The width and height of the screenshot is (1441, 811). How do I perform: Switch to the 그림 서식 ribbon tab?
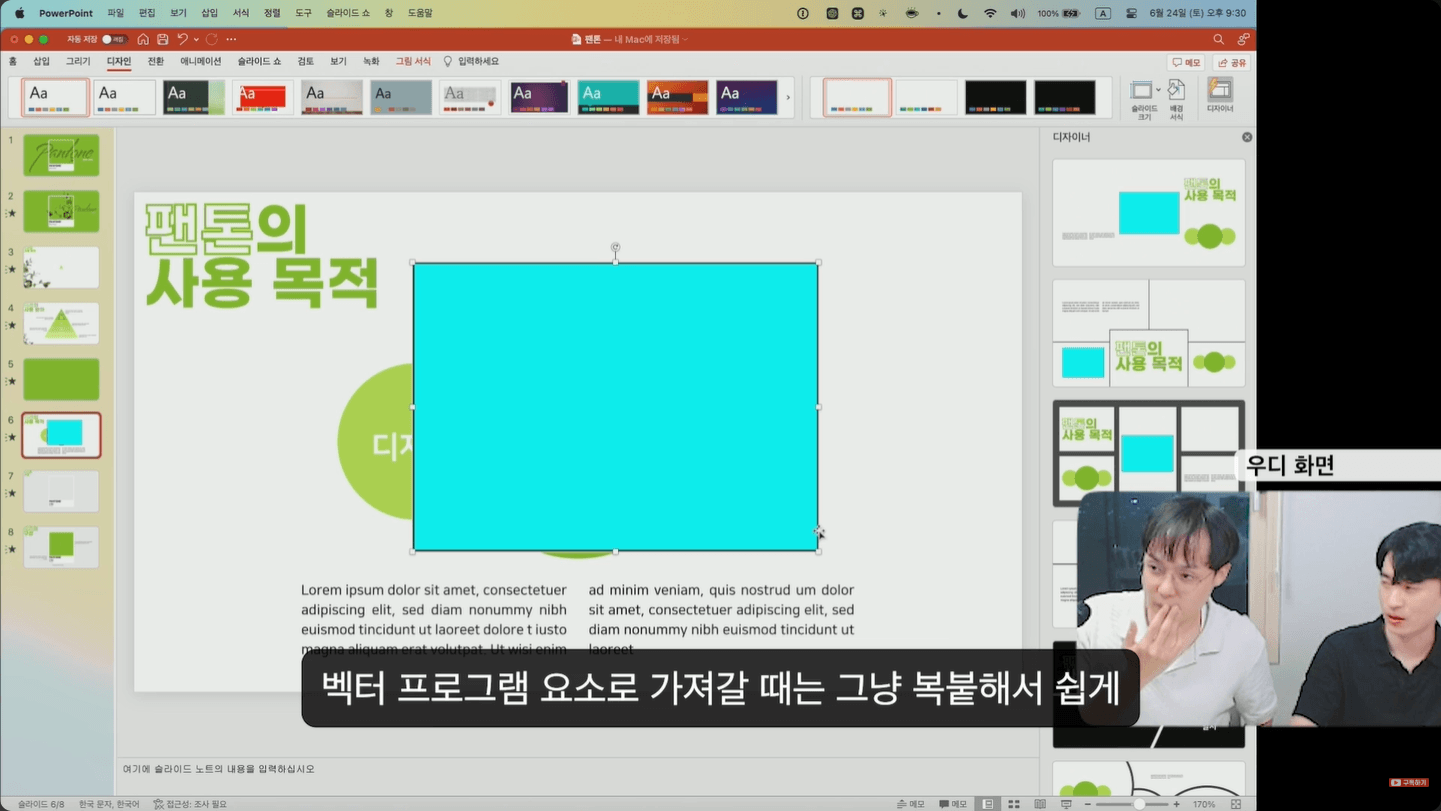tap(413, 61)
